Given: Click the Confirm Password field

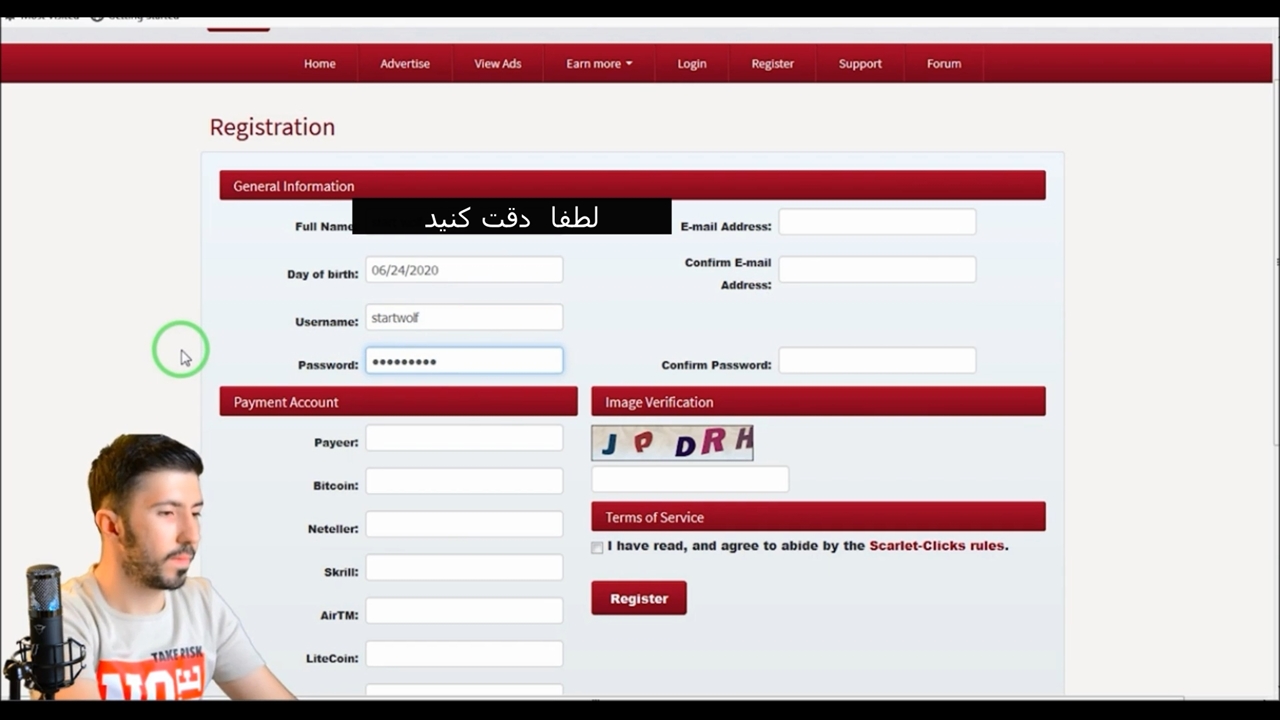Looking at the screenshot, I should (x=877, y=361).
